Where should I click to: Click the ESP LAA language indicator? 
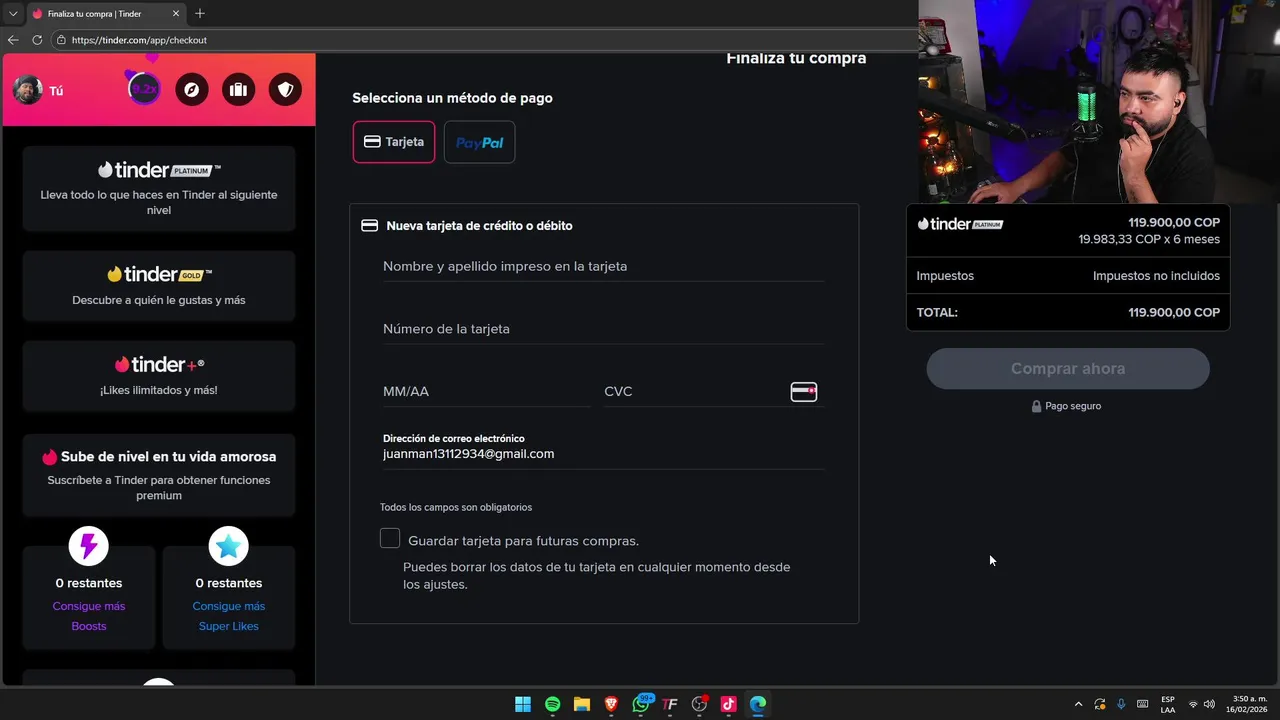[x=1168, y=704]
